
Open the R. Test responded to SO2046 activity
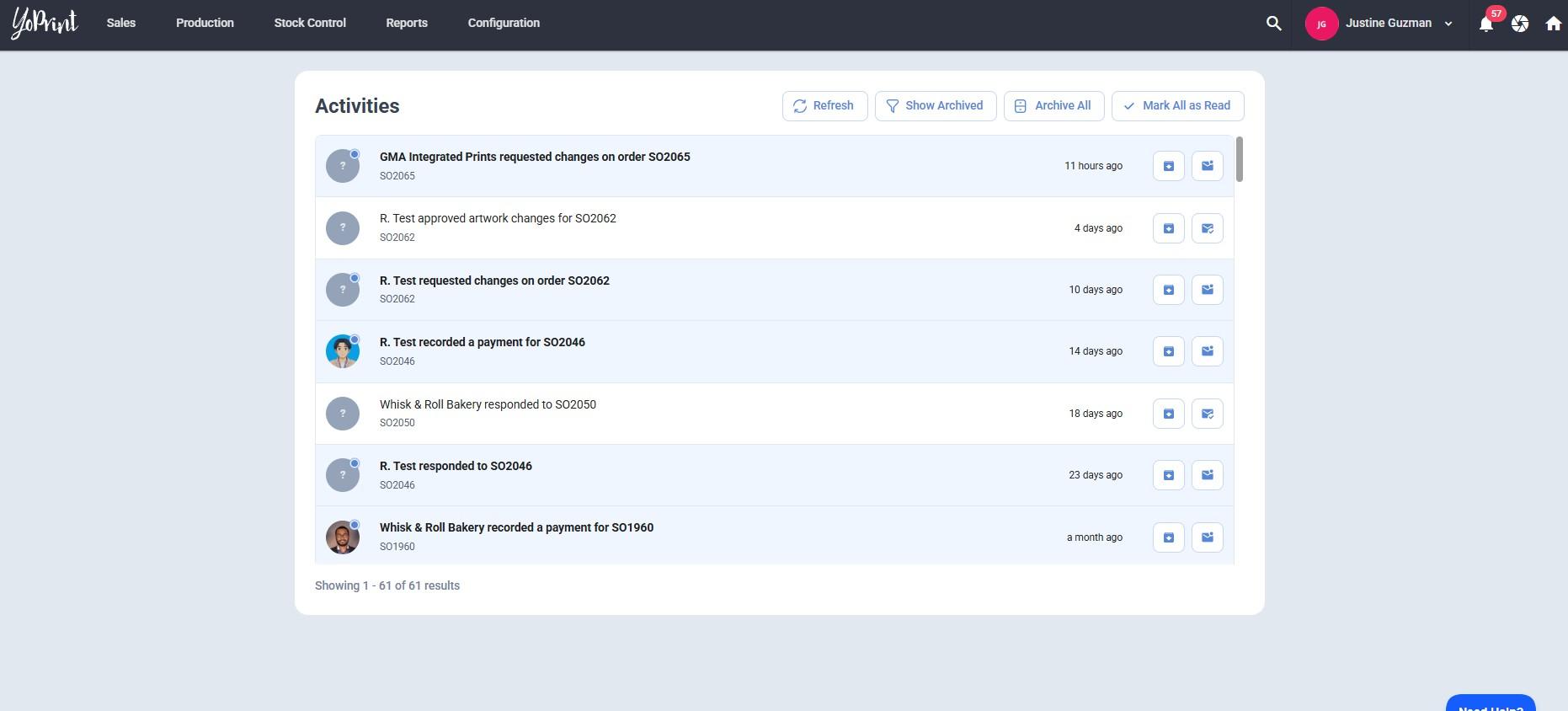(x=456, y=467)
